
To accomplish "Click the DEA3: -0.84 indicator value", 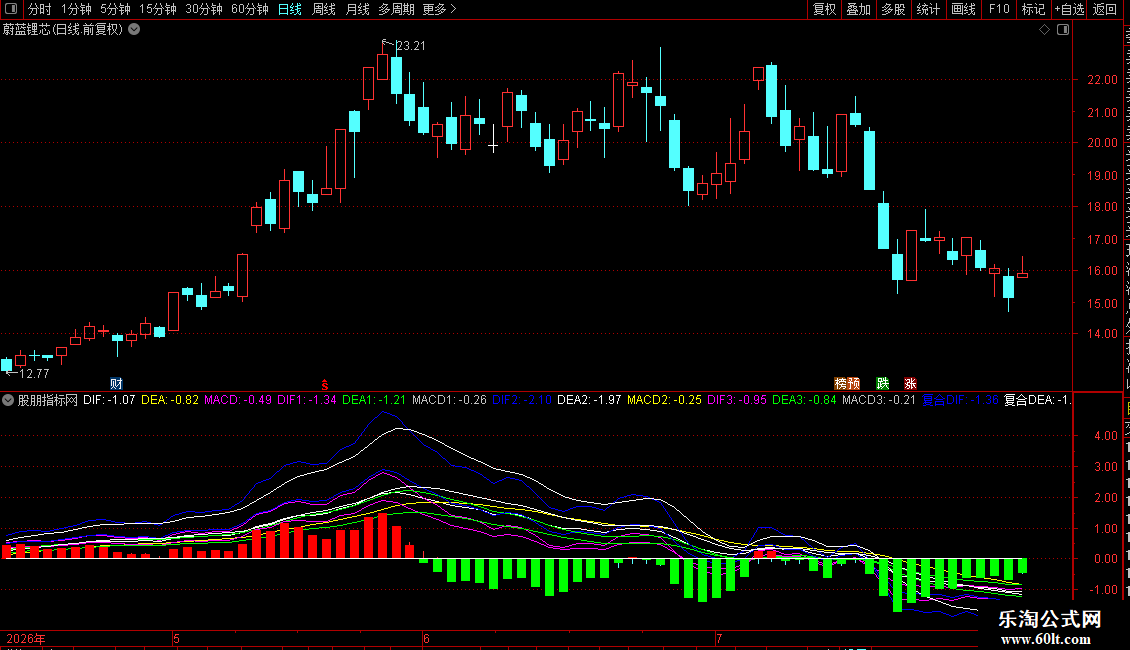I will coord(804,400).
